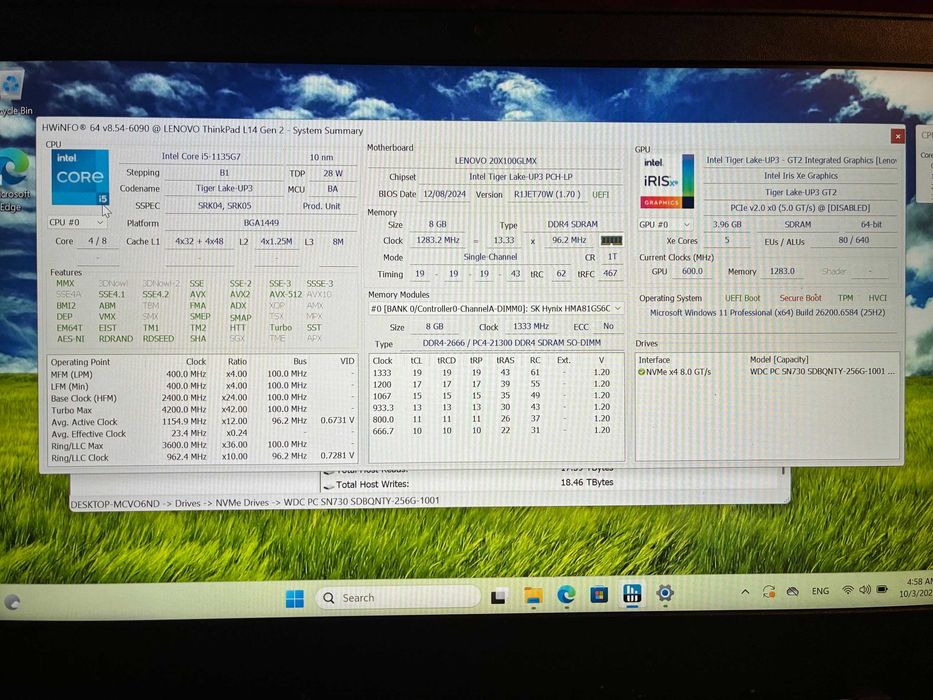933x700 pixels.
Task: Select the memory type DDR4 SDRAM field
Action: click(572, 224)
